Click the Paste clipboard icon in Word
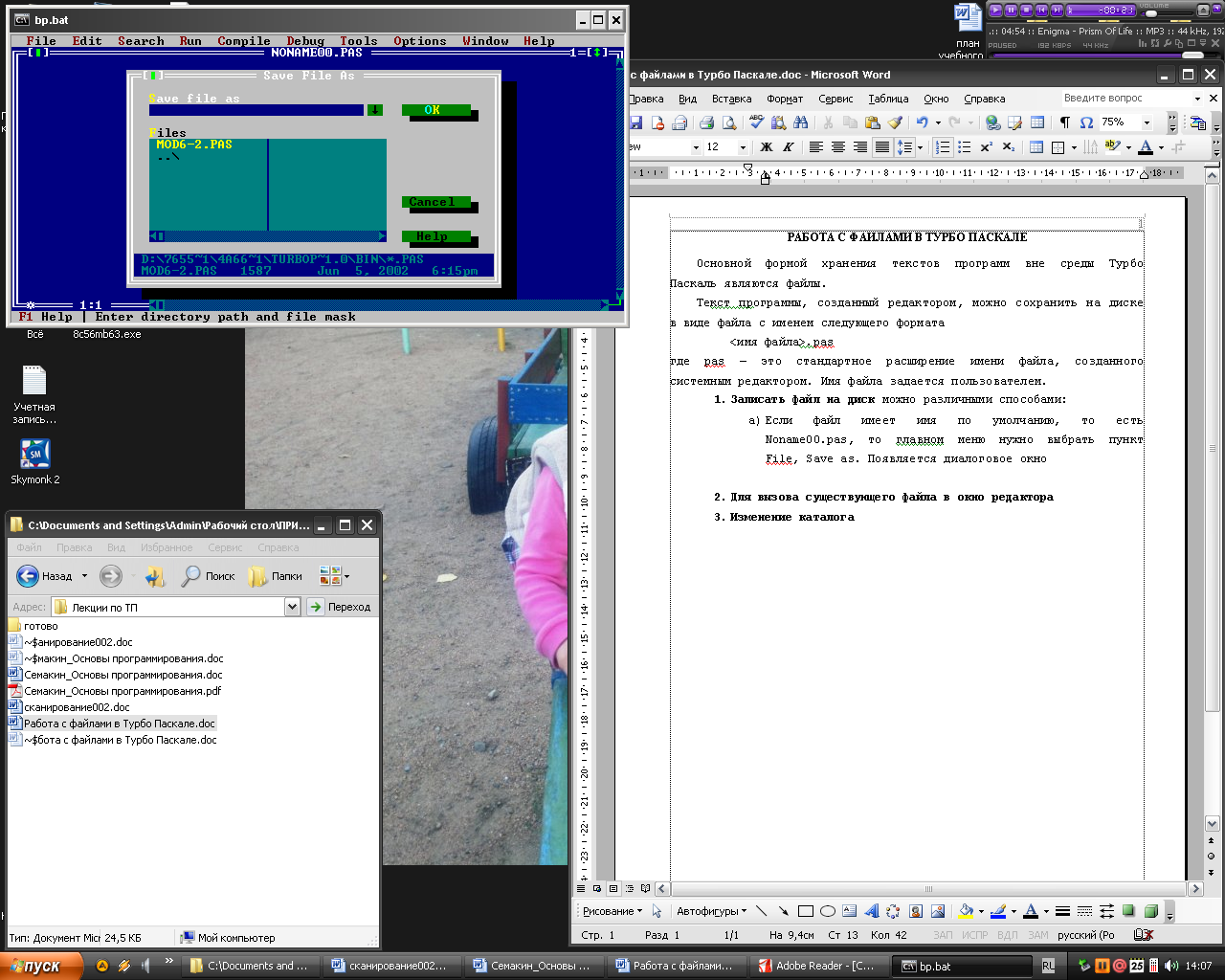Screen dimensions: 1225x980 [872, 122]
